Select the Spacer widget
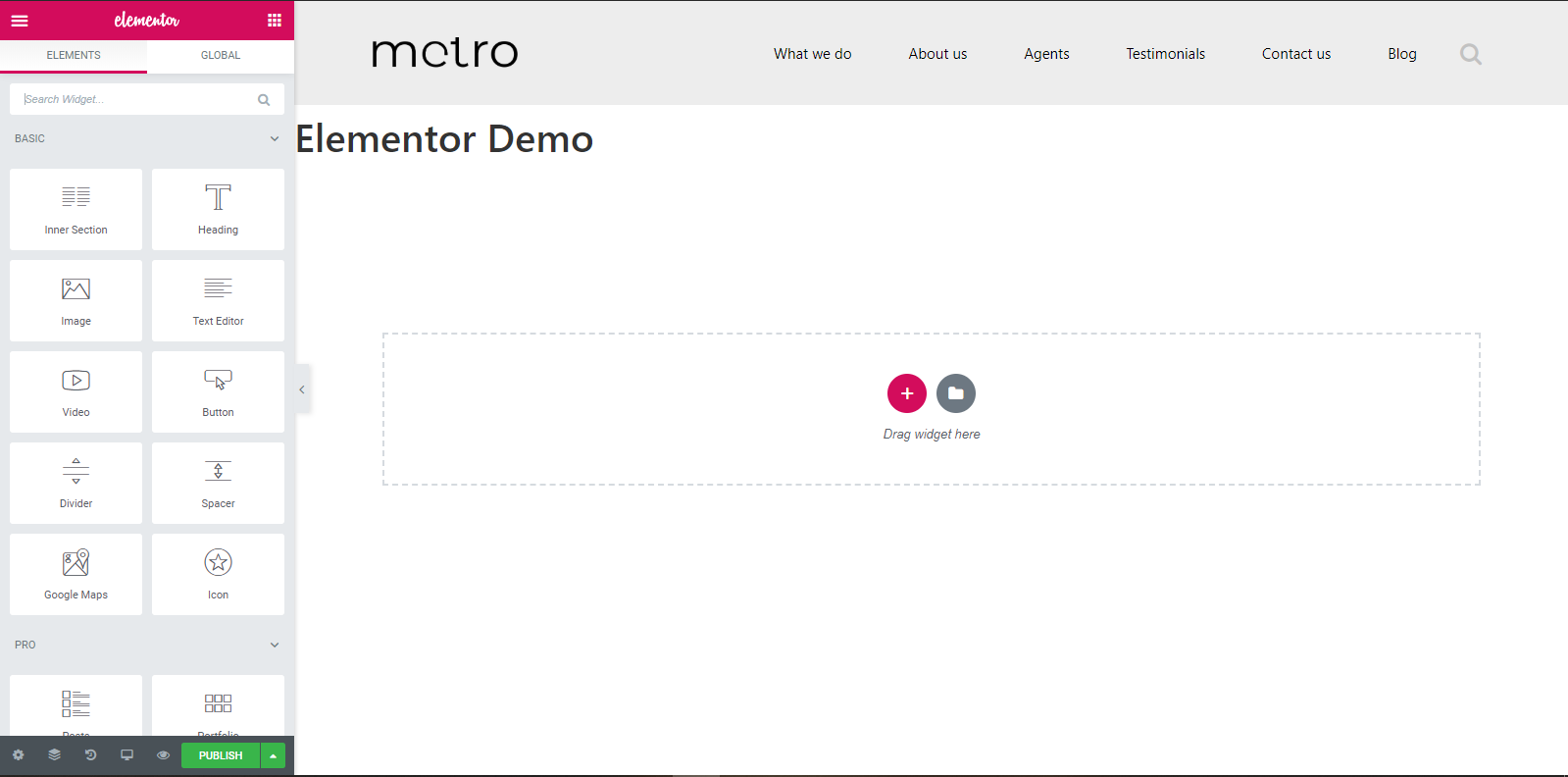Viewport: 1568px width, 777px height. click(x=218, y=483)
